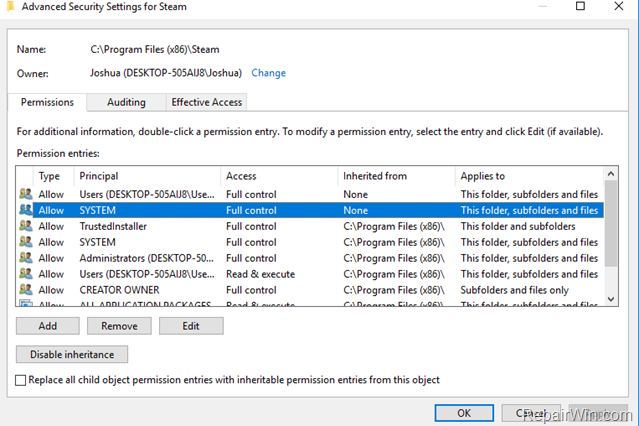Click the user-group icon on the selected SYSTEM row
Screen dimensions: 639x426
pos(26,210)
